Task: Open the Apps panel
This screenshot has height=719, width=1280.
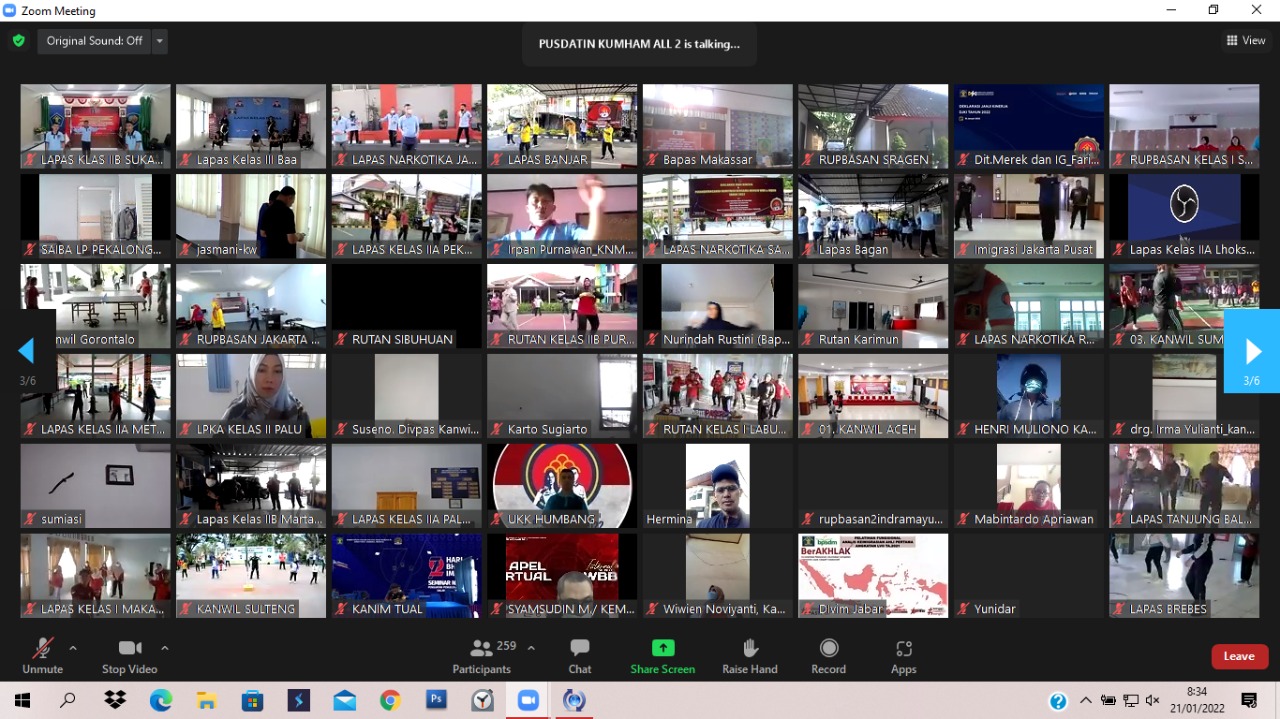Action: [x=903, y=655]
